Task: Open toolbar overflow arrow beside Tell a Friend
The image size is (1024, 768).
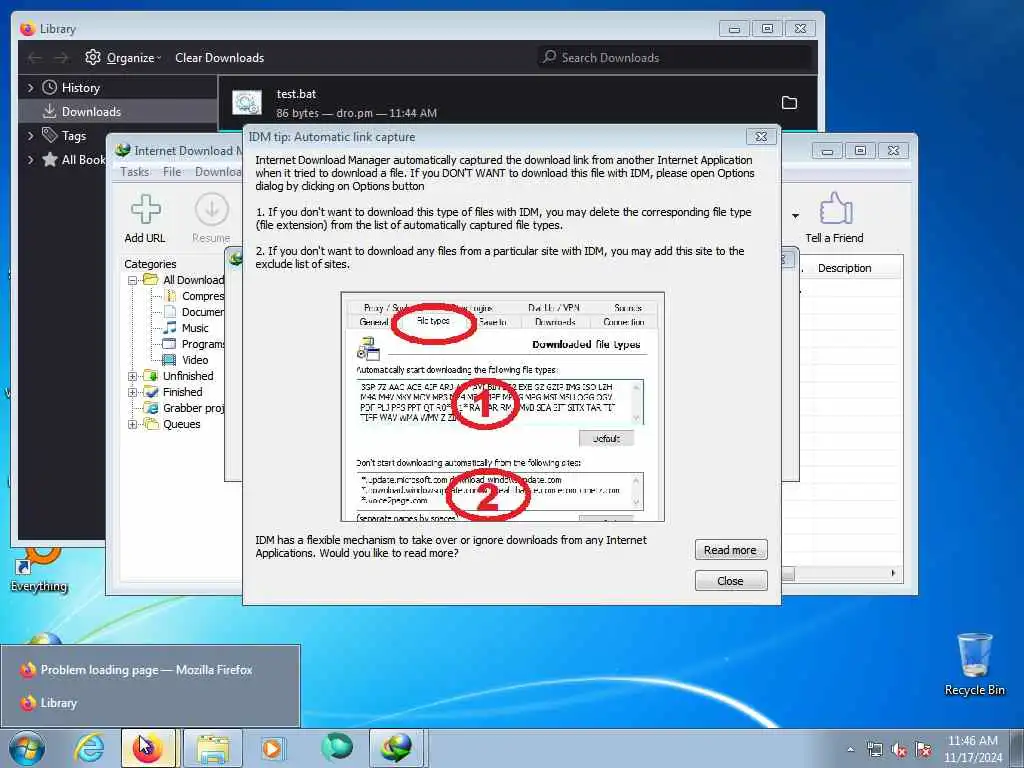Action: (x=795, y=216)
